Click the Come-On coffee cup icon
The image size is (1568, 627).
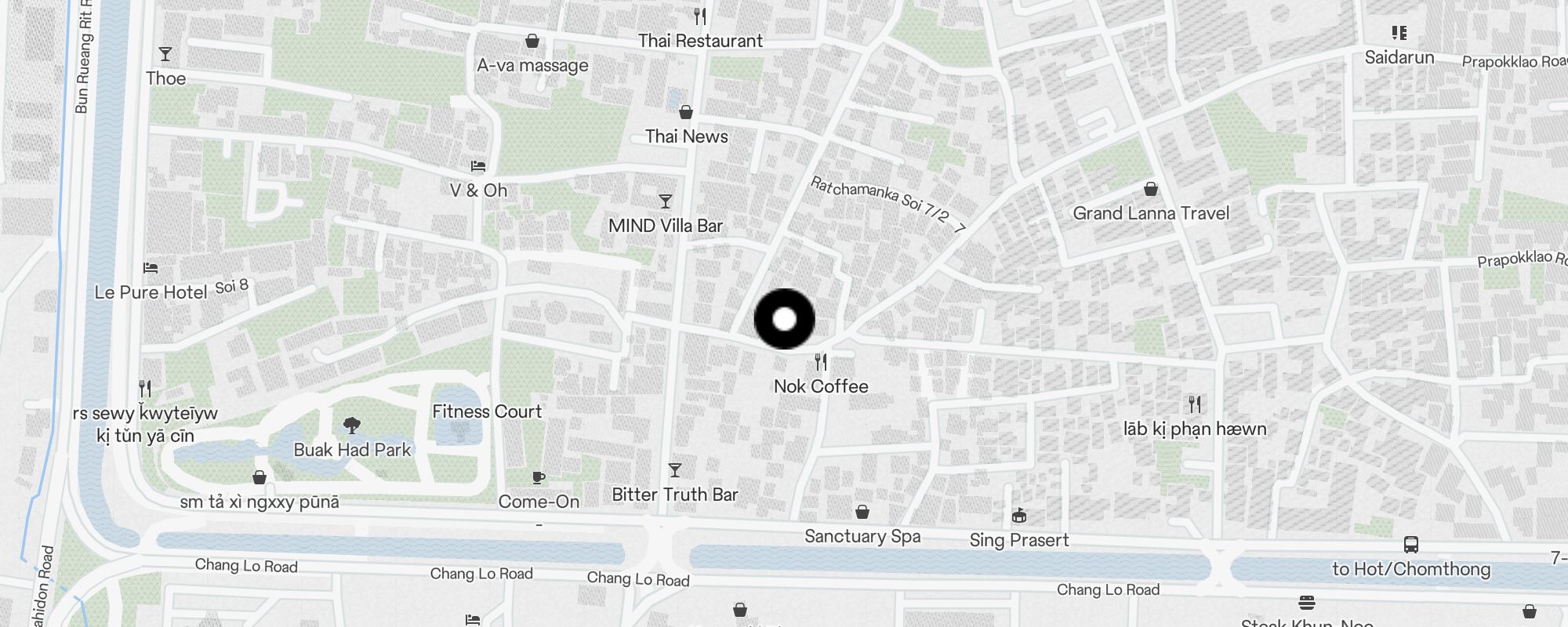[x=539, y=477]
